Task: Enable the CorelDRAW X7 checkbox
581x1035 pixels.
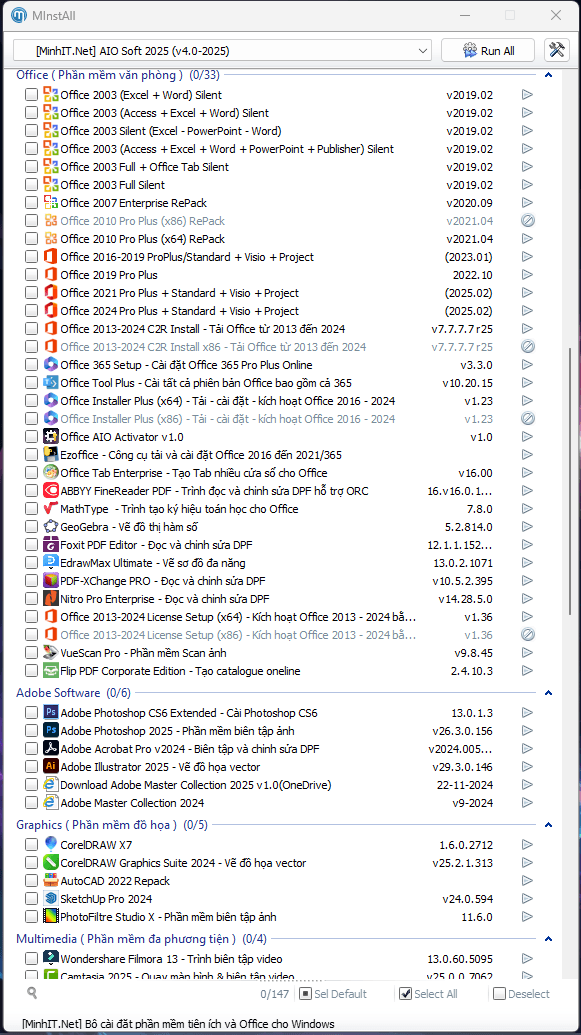Action: (31, 844)
